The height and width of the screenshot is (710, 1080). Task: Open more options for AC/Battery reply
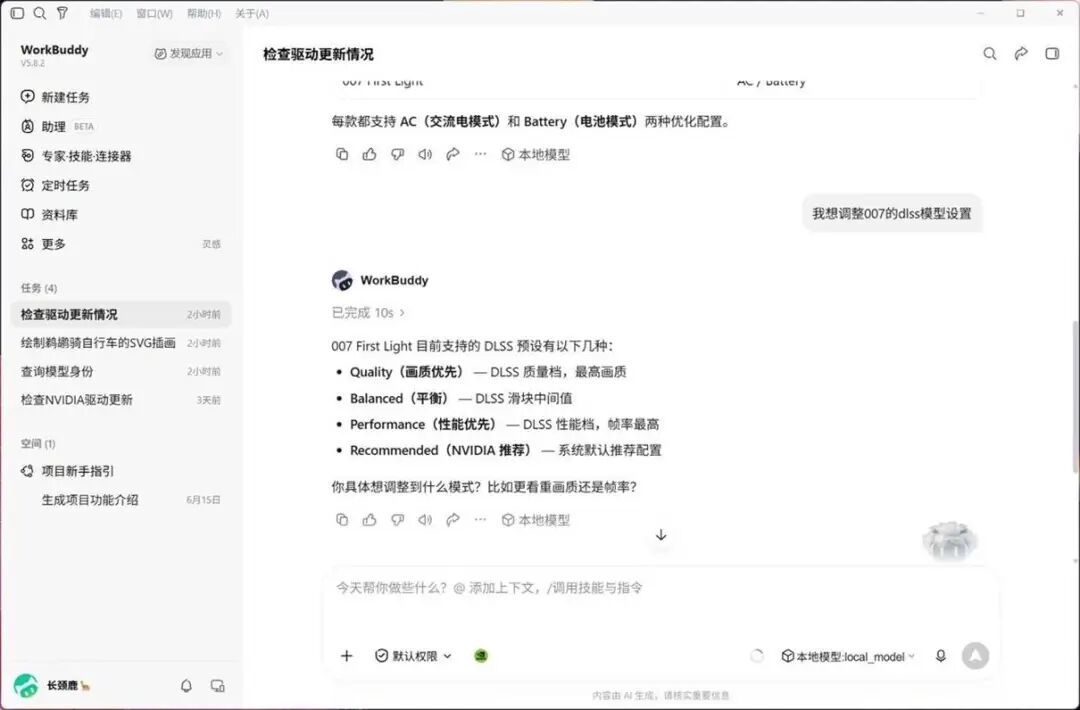[480, 154]
